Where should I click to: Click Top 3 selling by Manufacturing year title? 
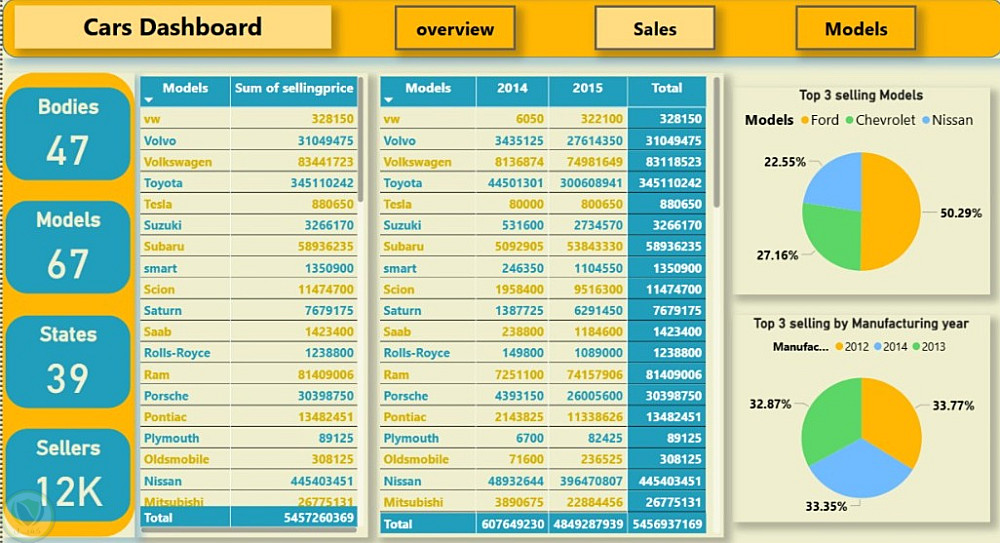point(861,324)
